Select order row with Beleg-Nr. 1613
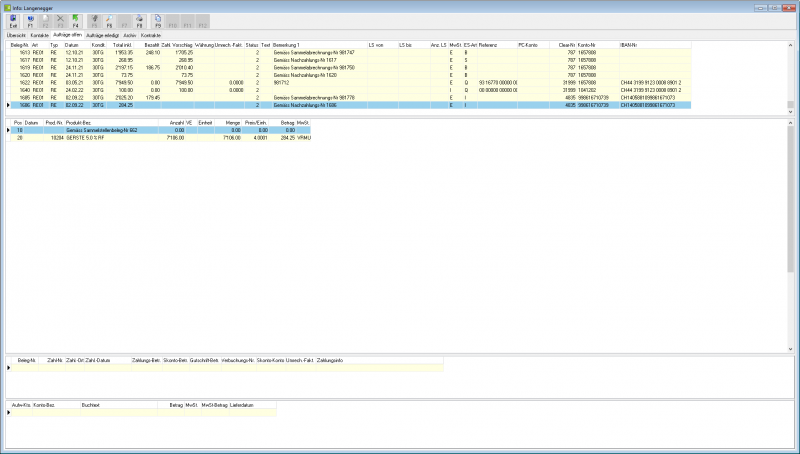800x454 pixels. click(x=351, y=53)
